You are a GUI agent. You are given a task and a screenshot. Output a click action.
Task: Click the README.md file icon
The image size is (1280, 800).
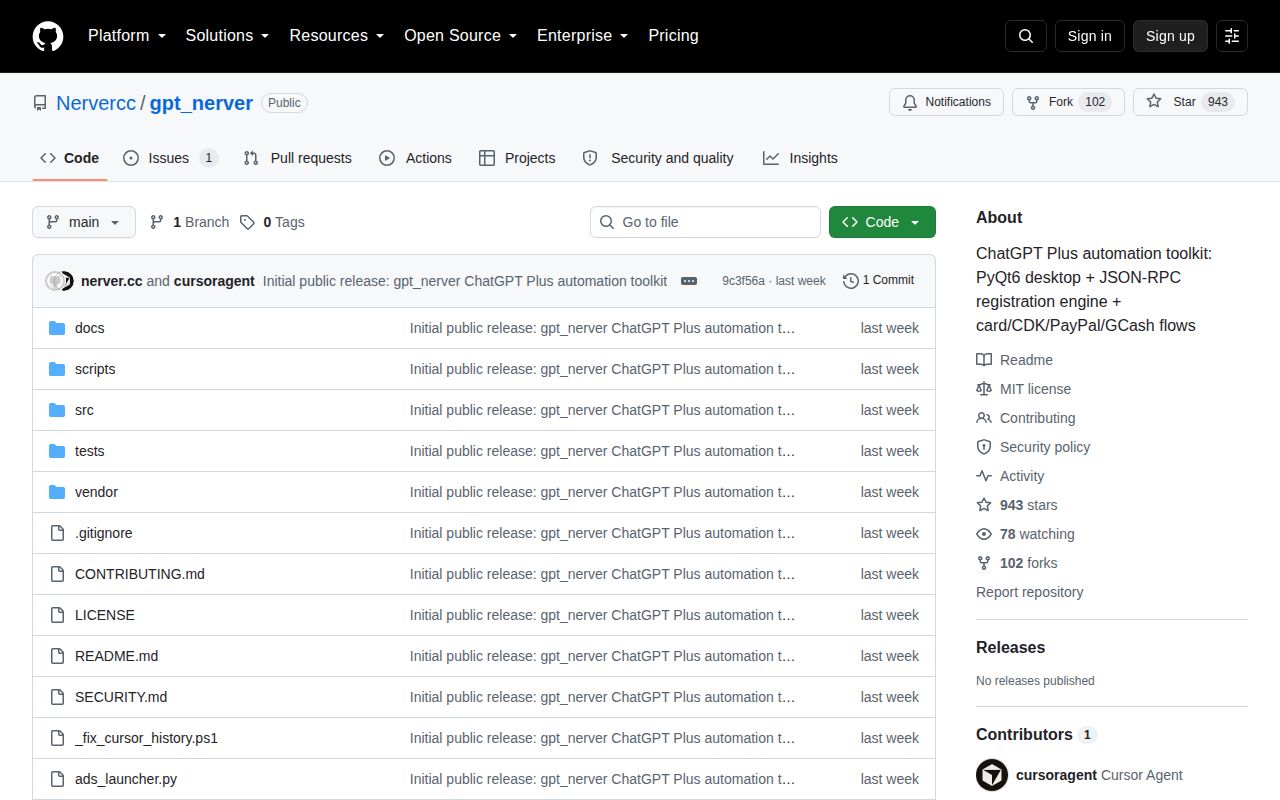(x=57, y=656)
